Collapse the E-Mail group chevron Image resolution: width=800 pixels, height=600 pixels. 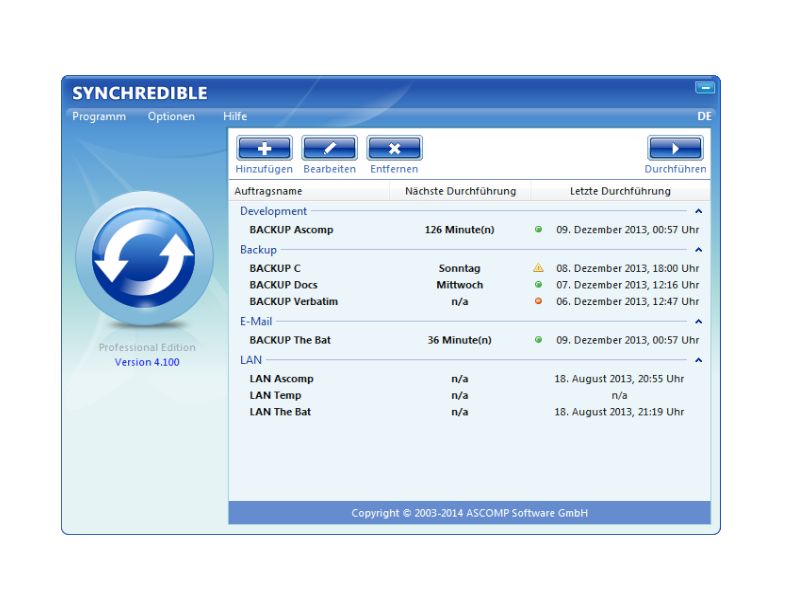[x=698, y=321]
